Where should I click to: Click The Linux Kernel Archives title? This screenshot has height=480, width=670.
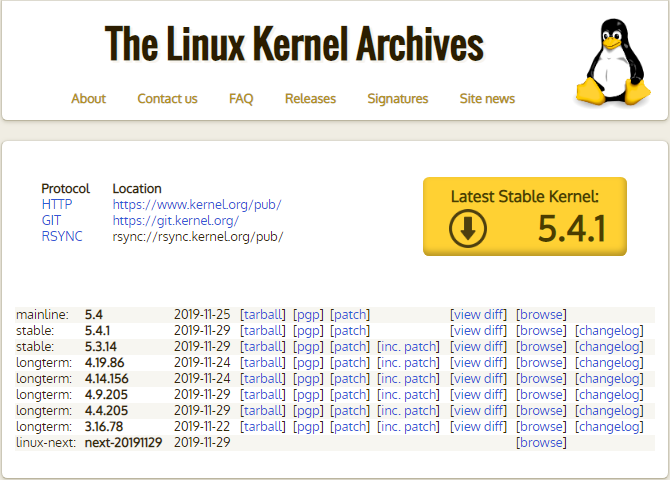[294, 44]
